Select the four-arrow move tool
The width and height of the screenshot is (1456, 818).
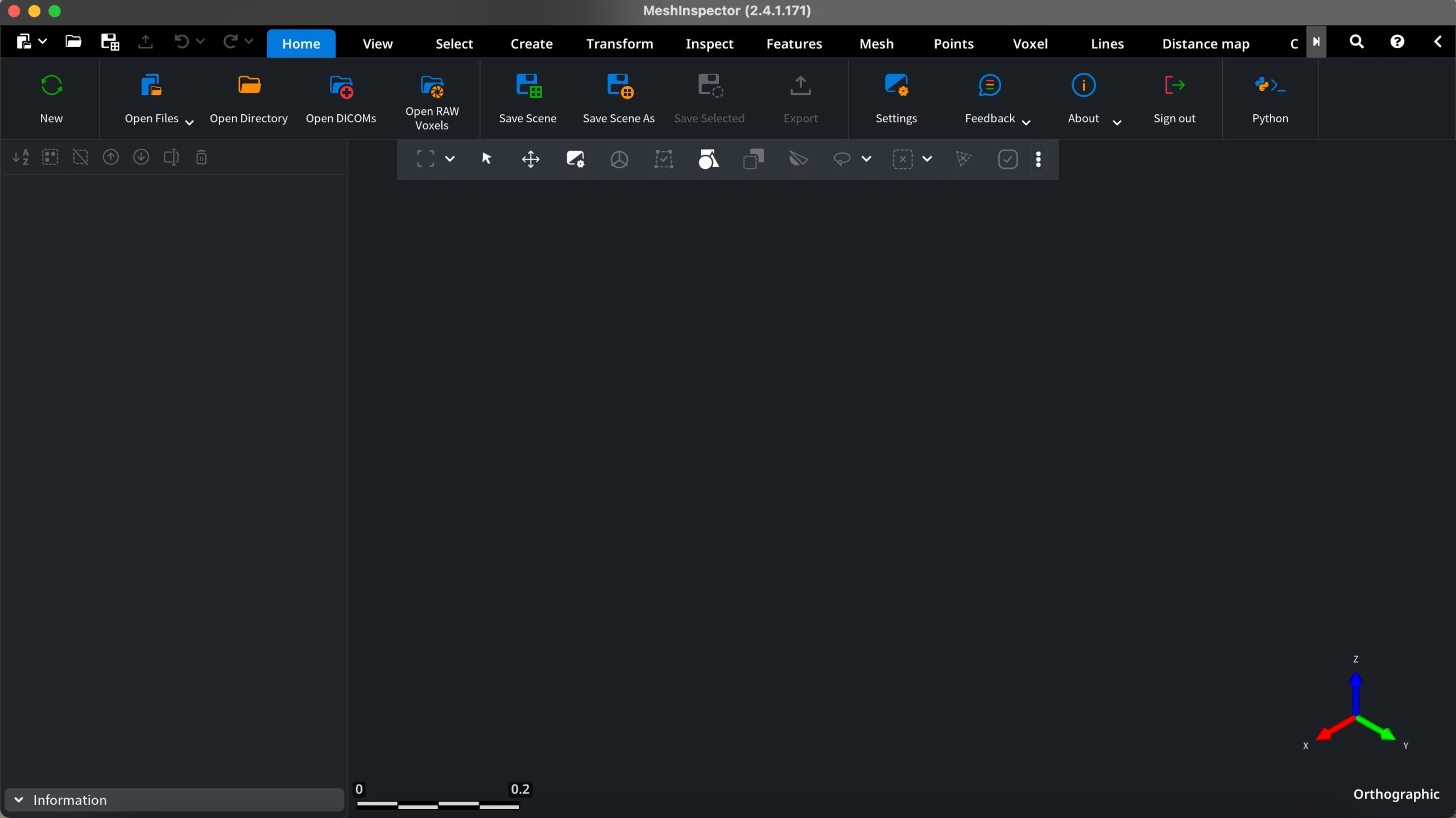[531, 159]
